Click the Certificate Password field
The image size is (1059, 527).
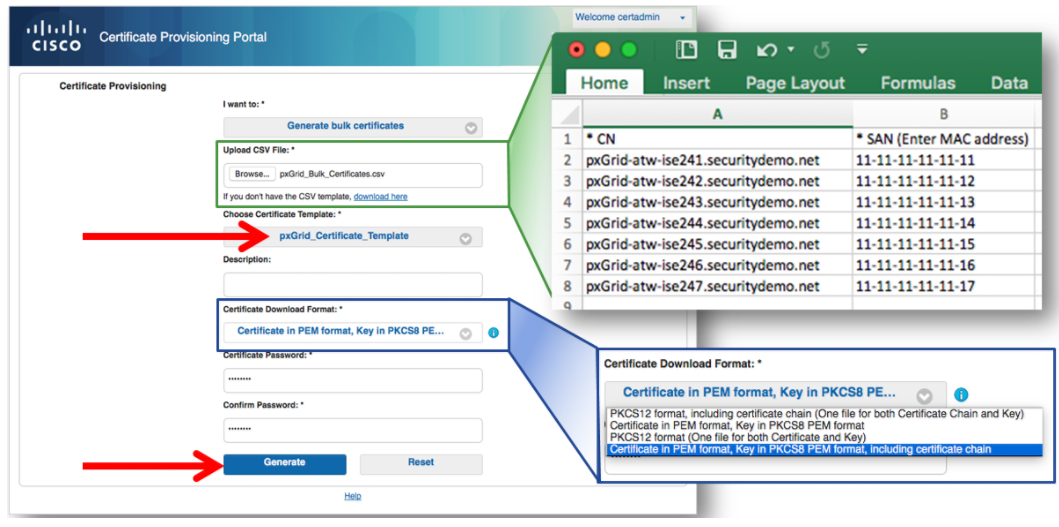pyautogui.click(x=353, y=380)
